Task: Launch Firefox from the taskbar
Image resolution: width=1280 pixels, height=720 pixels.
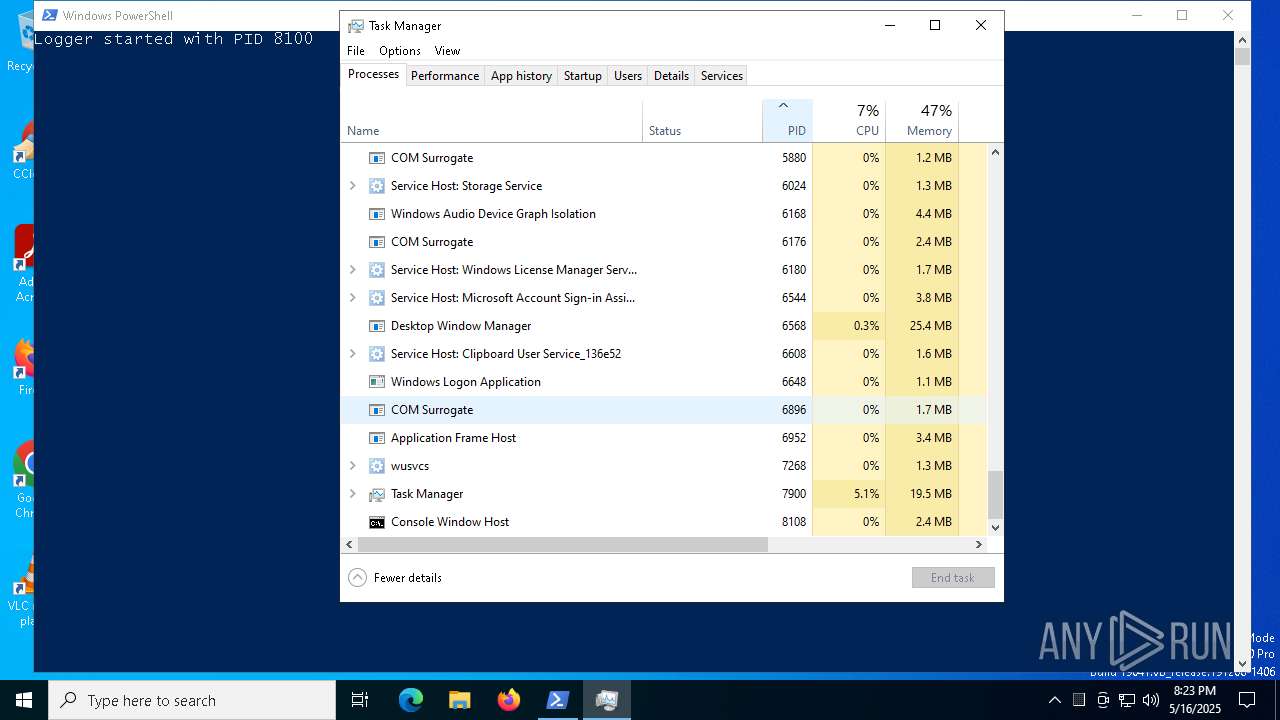Action: (x=508, y=700)
